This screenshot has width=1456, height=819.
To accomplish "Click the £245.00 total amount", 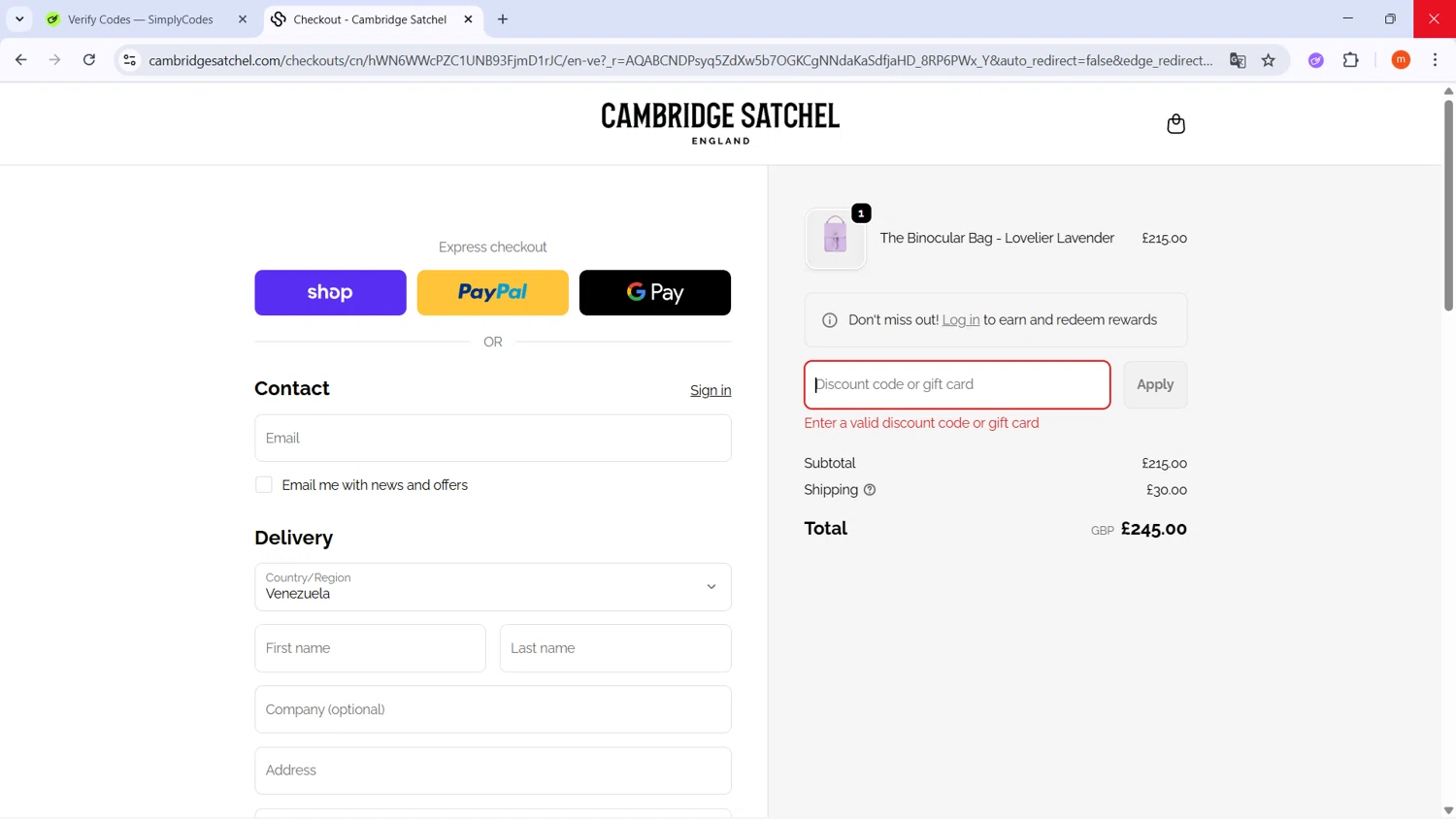I will pyautogui.click(x=1154, y=529).
